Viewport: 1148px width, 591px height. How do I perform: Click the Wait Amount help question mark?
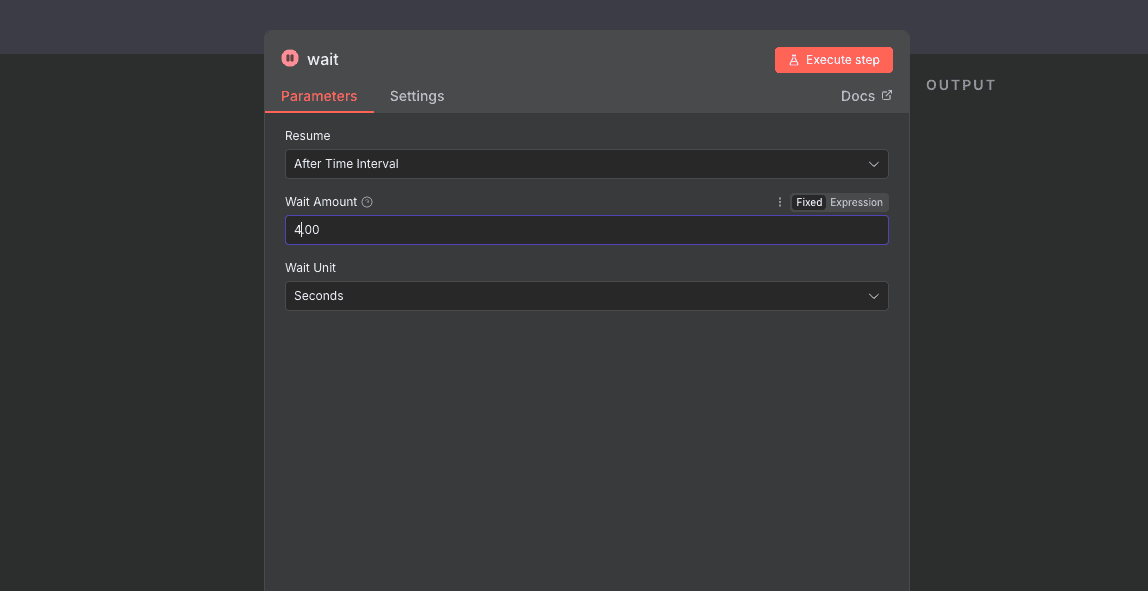coord(367,202)
